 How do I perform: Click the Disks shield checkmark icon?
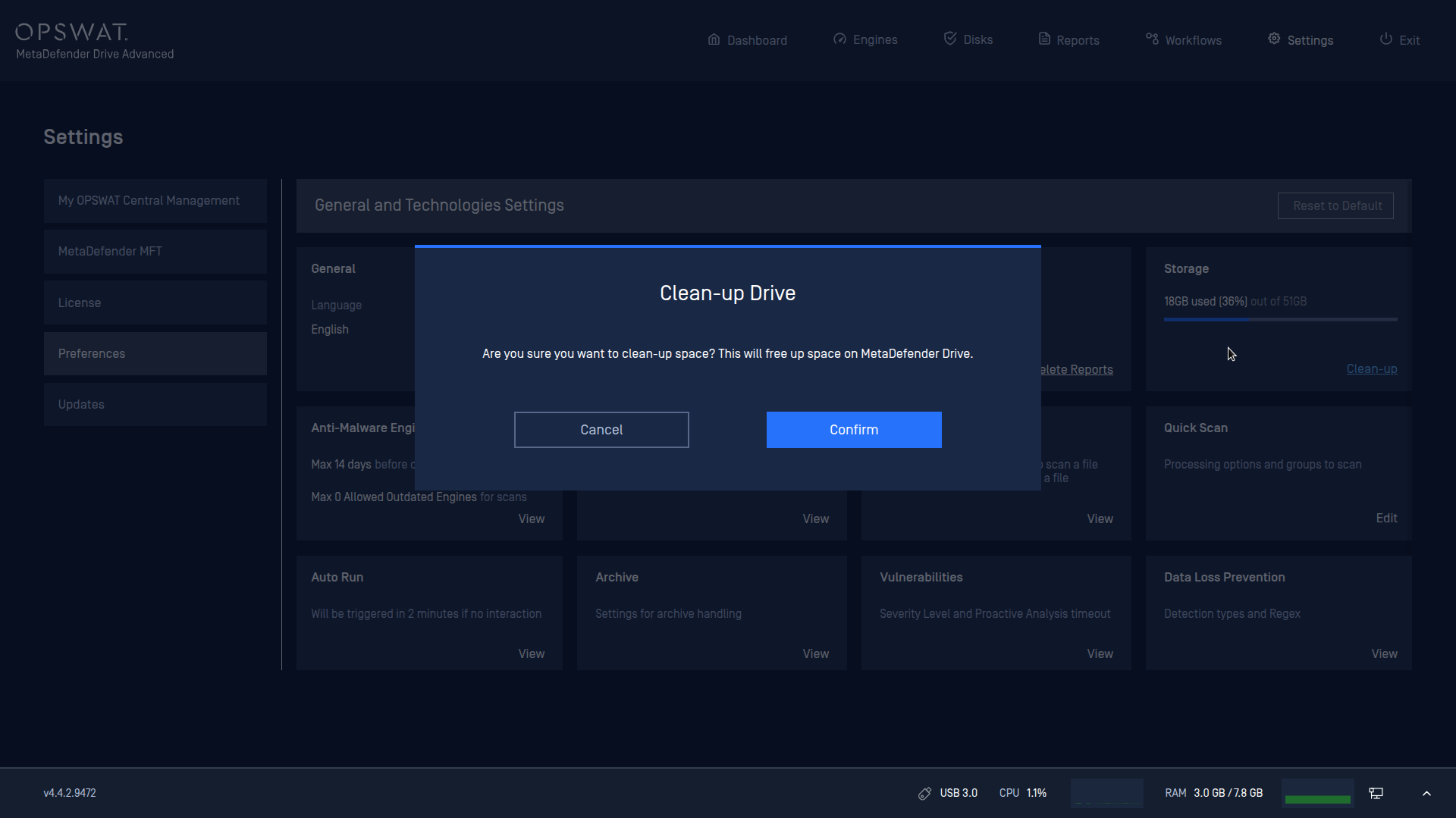pos(950,39)
